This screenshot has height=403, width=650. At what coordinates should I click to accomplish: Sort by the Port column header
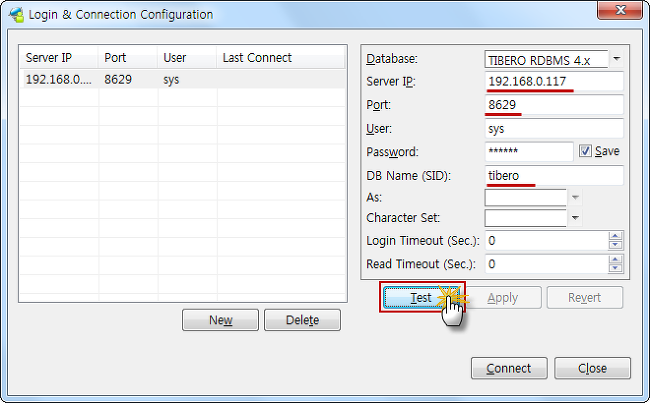click(128, 57)
